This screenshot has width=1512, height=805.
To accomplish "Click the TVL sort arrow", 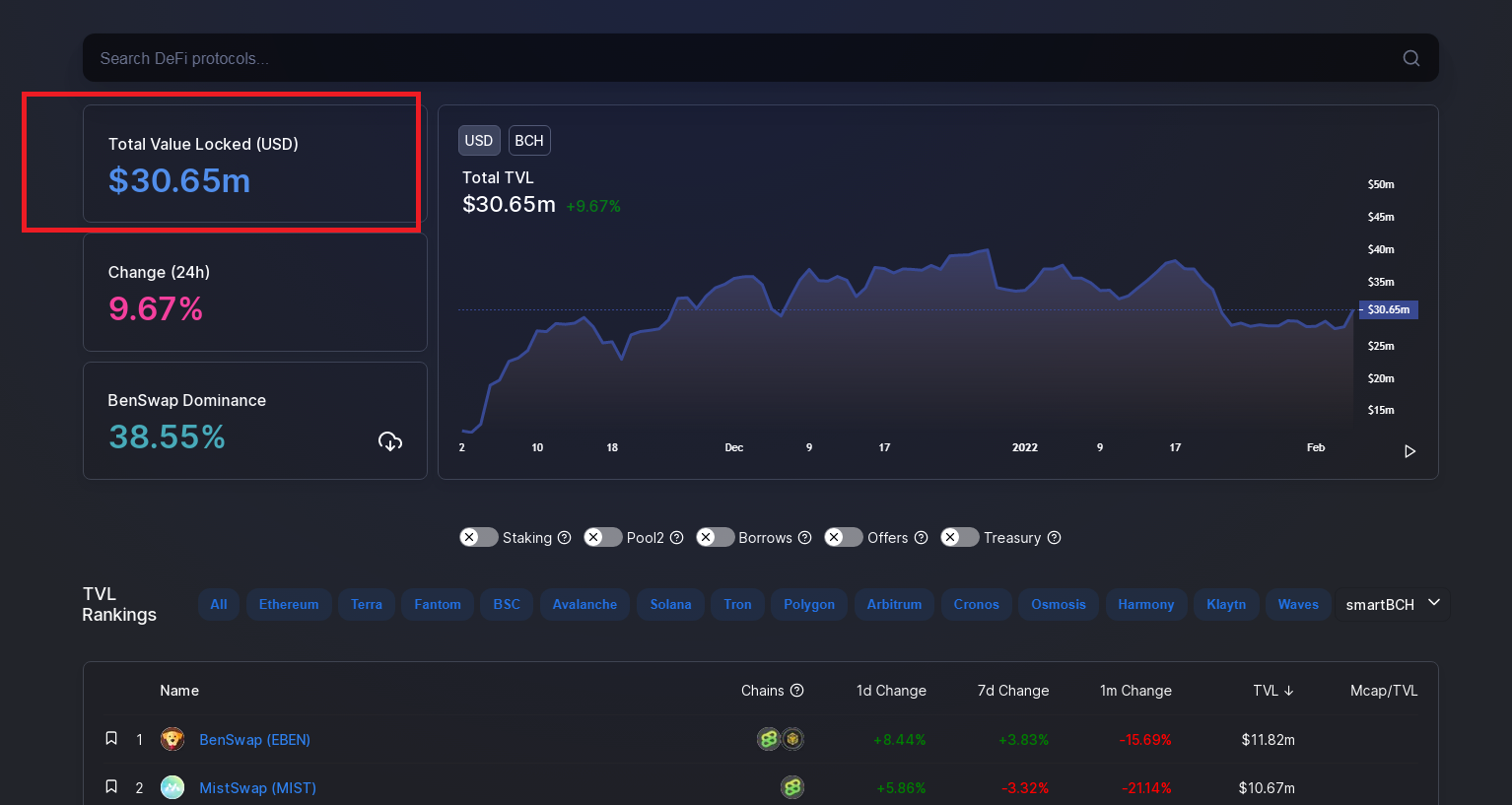I will 1288,691.
